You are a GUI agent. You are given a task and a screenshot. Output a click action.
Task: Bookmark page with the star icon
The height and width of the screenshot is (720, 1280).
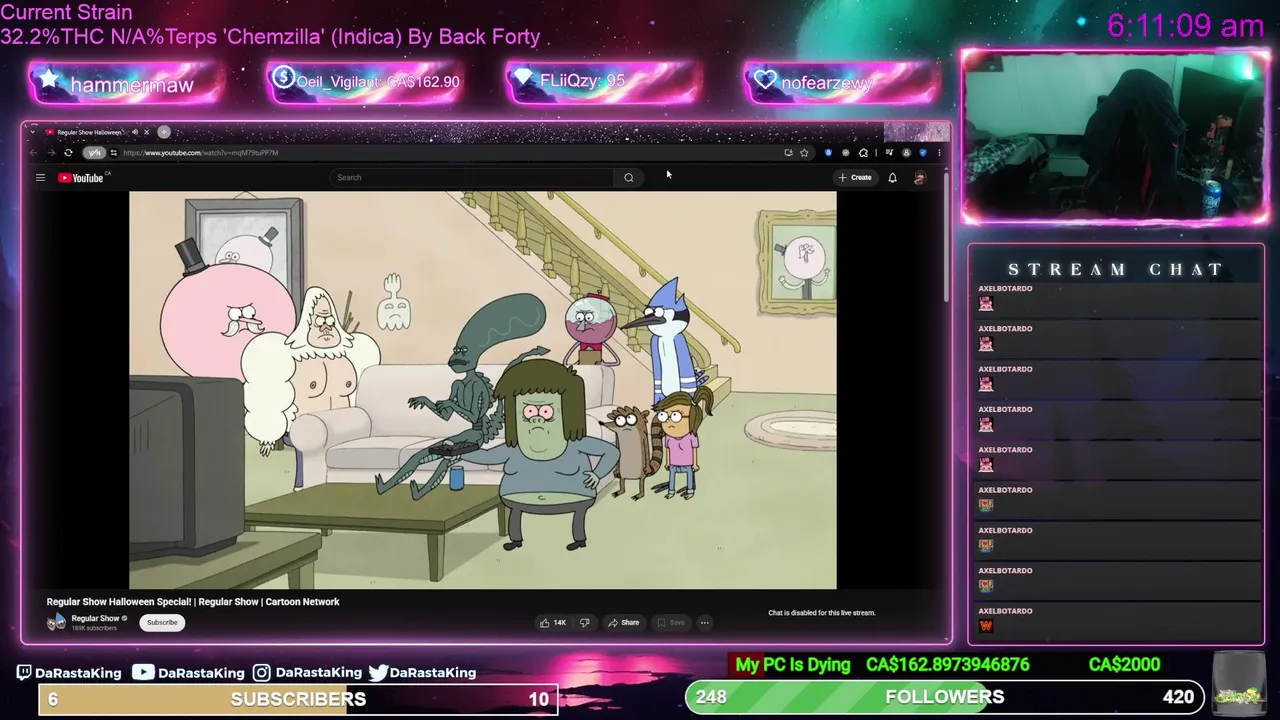(804, 153)
